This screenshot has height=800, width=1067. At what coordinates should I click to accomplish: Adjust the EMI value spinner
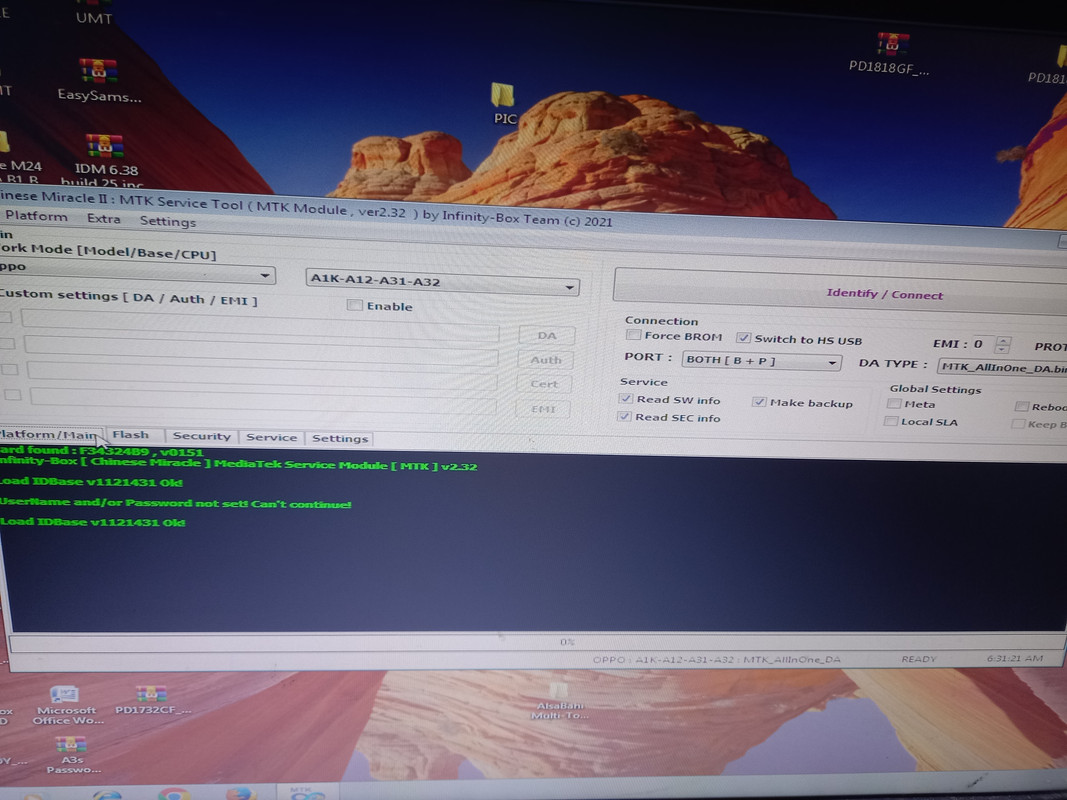[x=1002, y=344]
